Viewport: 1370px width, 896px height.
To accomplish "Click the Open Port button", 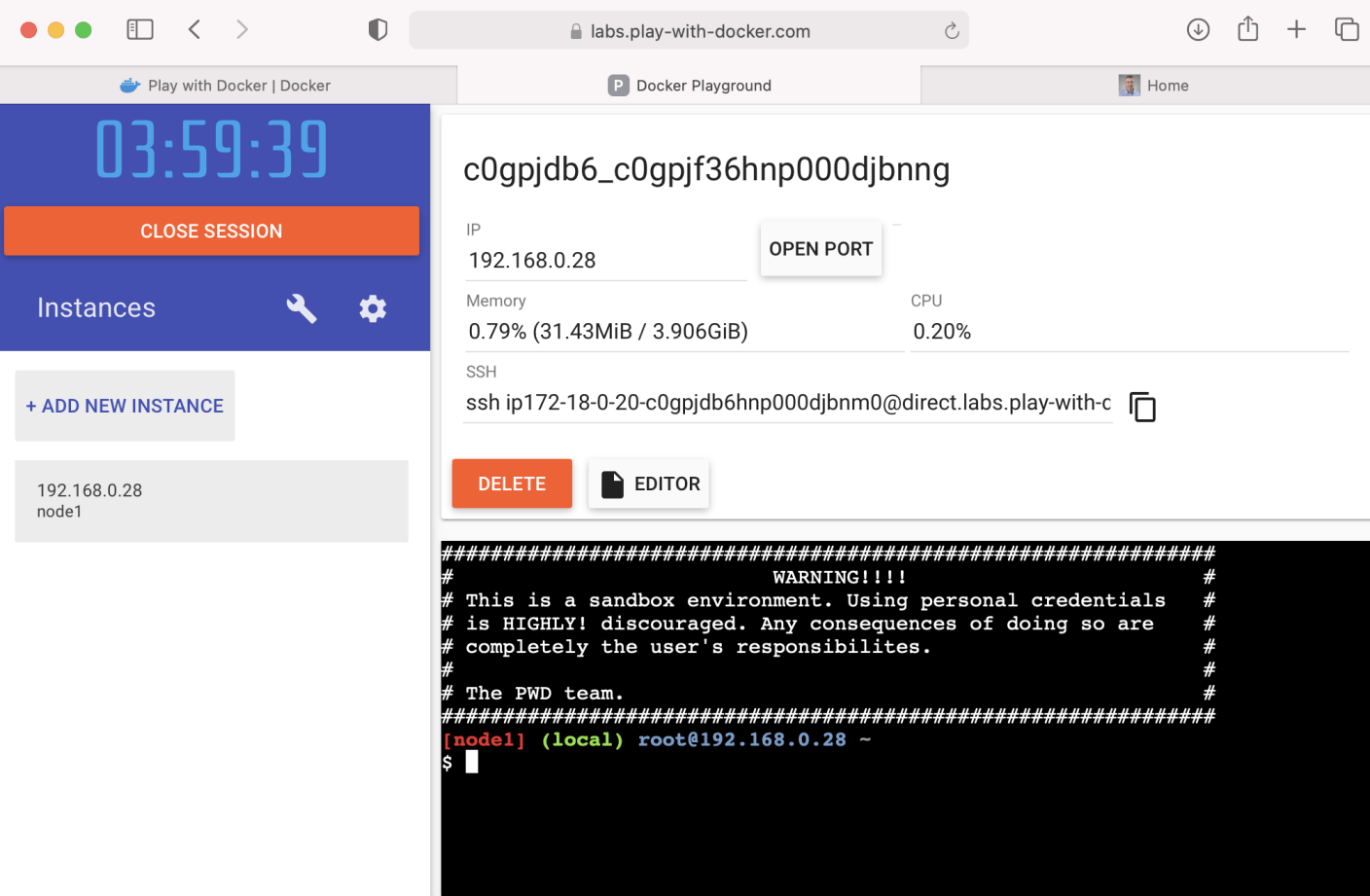I will pos(821,249).
